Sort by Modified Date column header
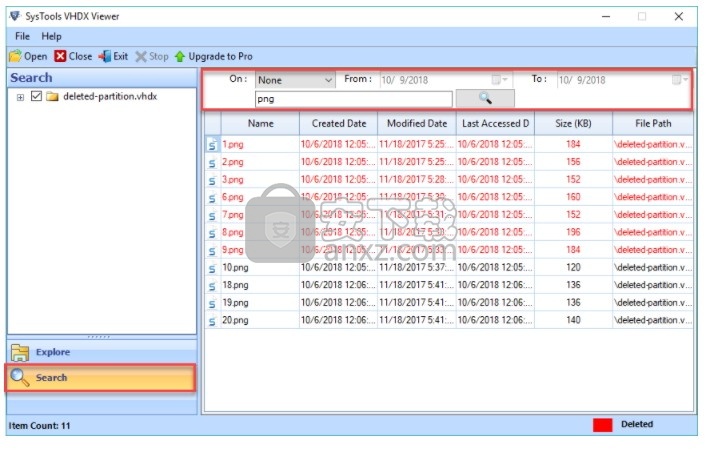Image resolution: width=707 pixels, height=450 pixels. click(x=417, y=124)
